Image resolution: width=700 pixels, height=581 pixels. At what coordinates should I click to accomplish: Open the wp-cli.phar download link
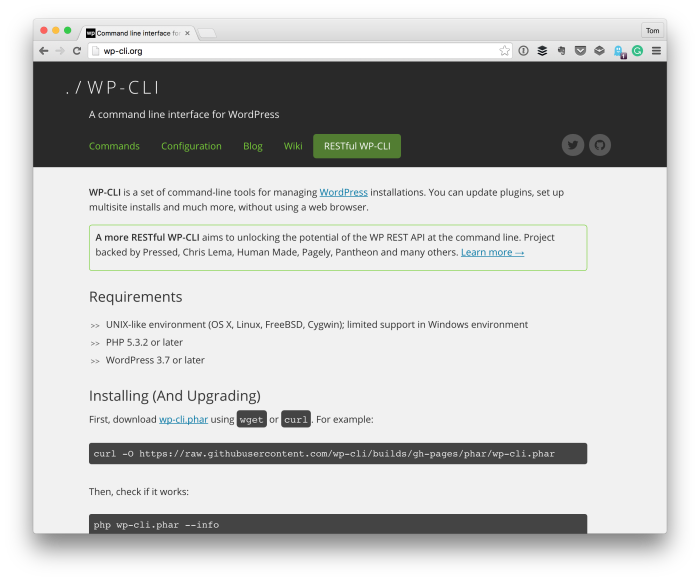point(183,419)
